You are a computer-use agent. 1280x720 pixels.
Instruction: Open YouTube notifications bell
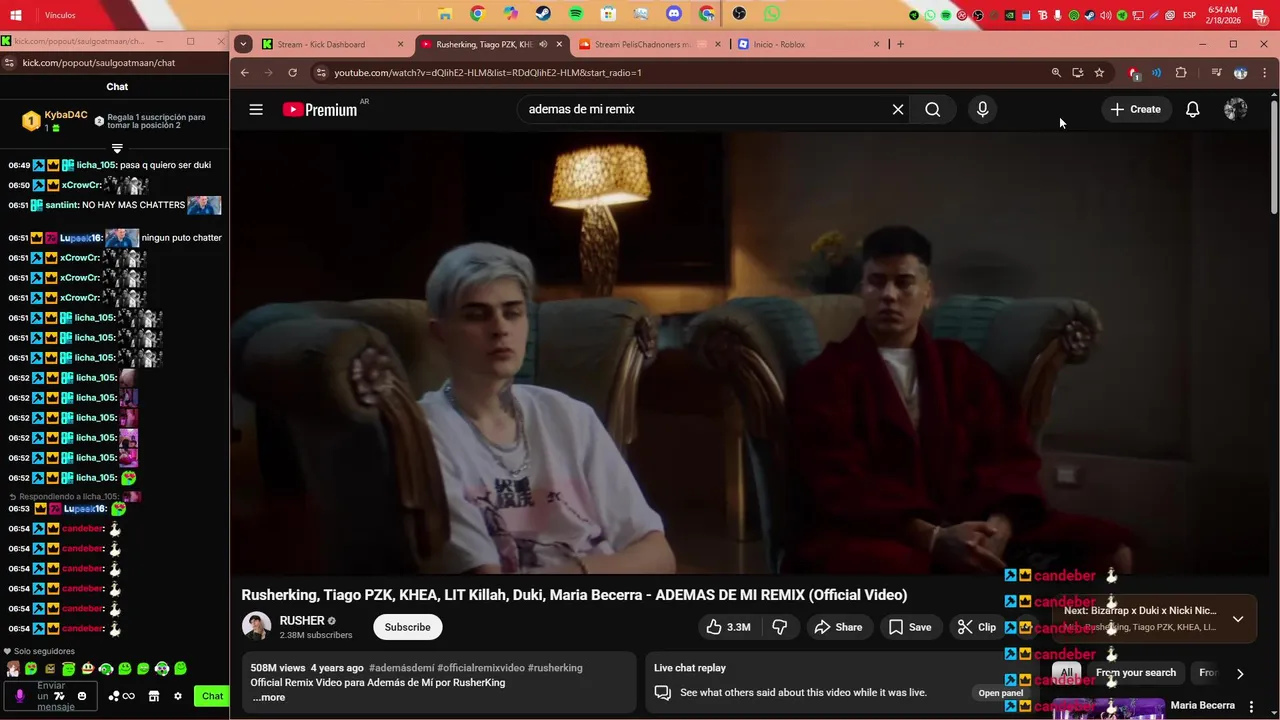[x=1192, y=110]
